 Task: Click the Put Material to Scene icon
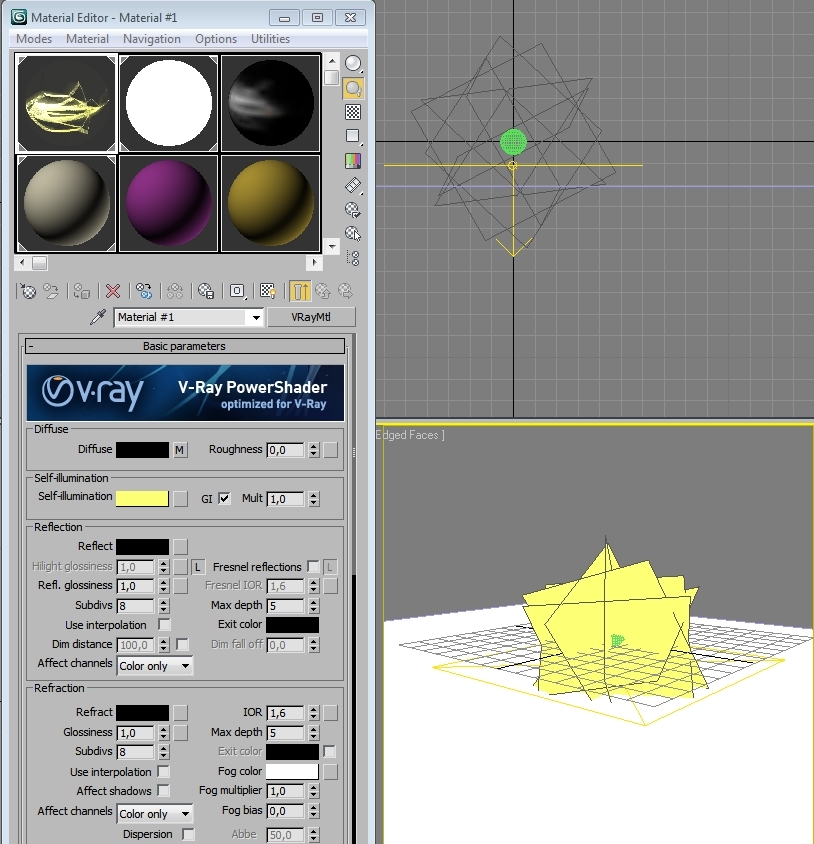point(52,291)
